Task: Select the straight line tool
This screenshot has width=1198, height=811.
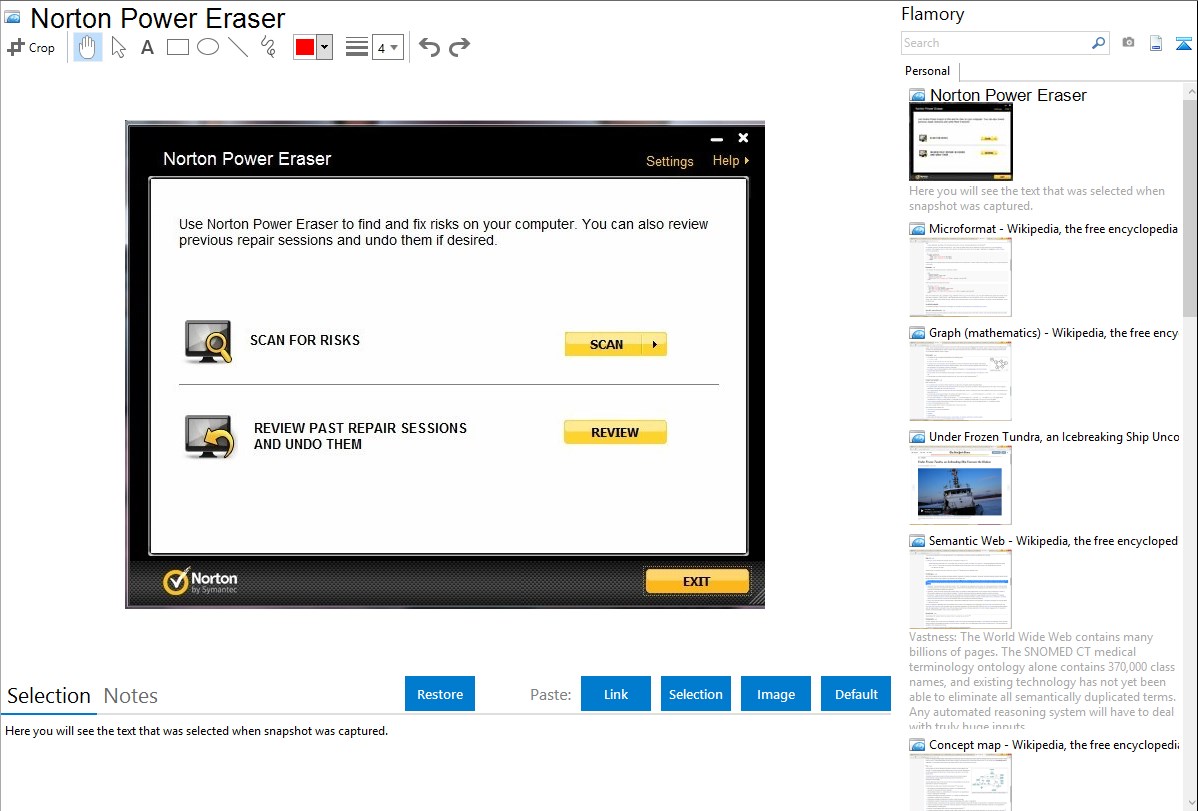Action: [x=238, y=47]
